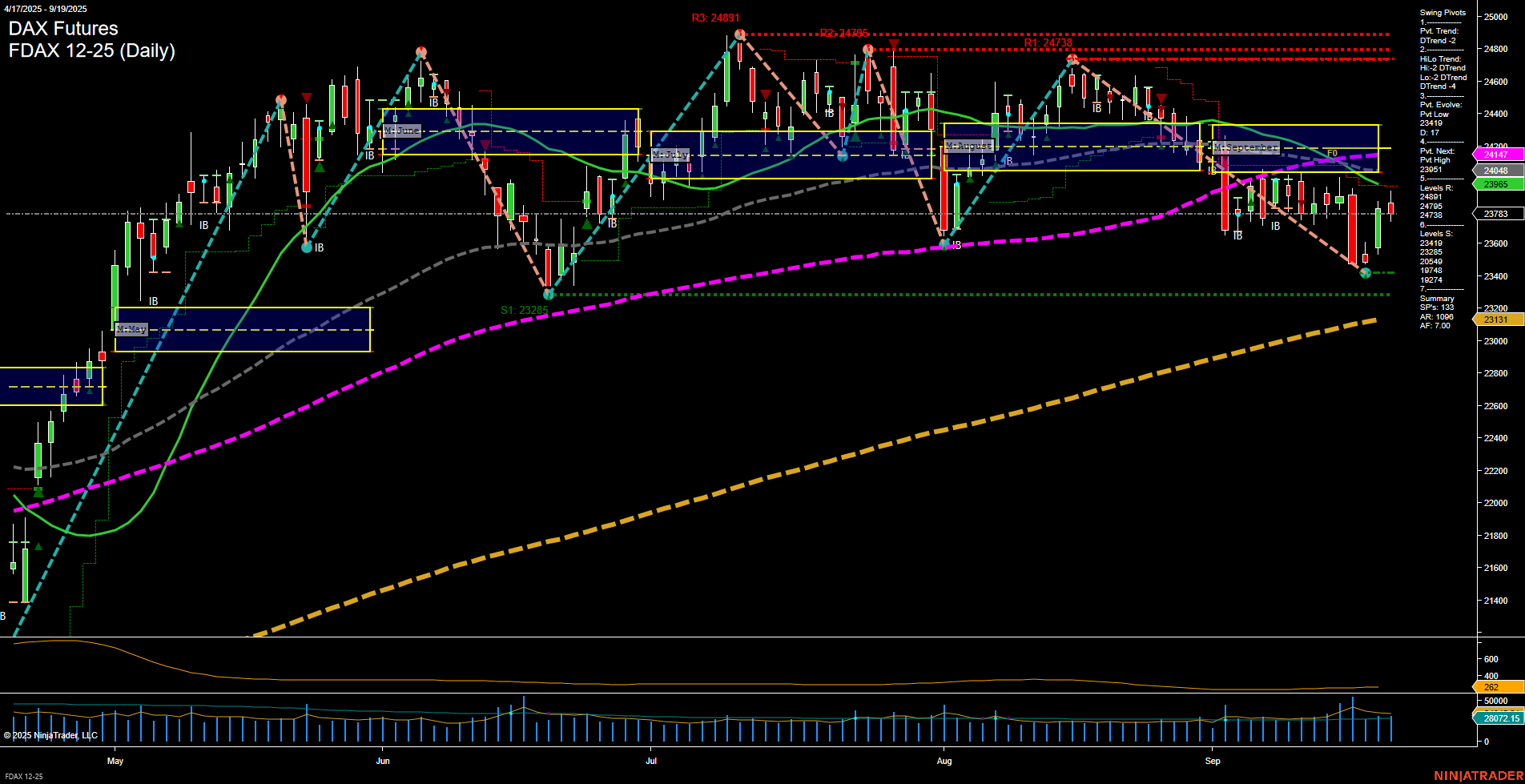The image size is (1525, 784).
Task: Click the DAX Futures chart title
Action: tap(62, 28)
